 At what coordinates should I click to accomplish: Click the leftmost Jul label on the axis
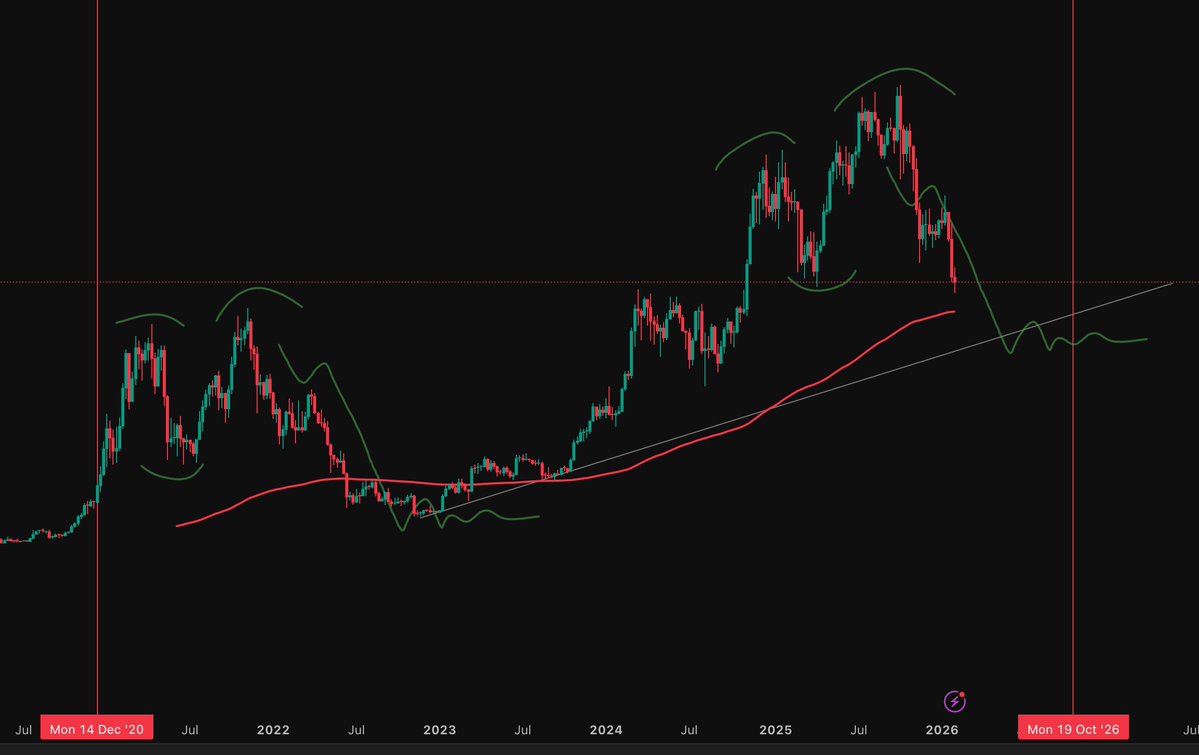tap(24, 730)
